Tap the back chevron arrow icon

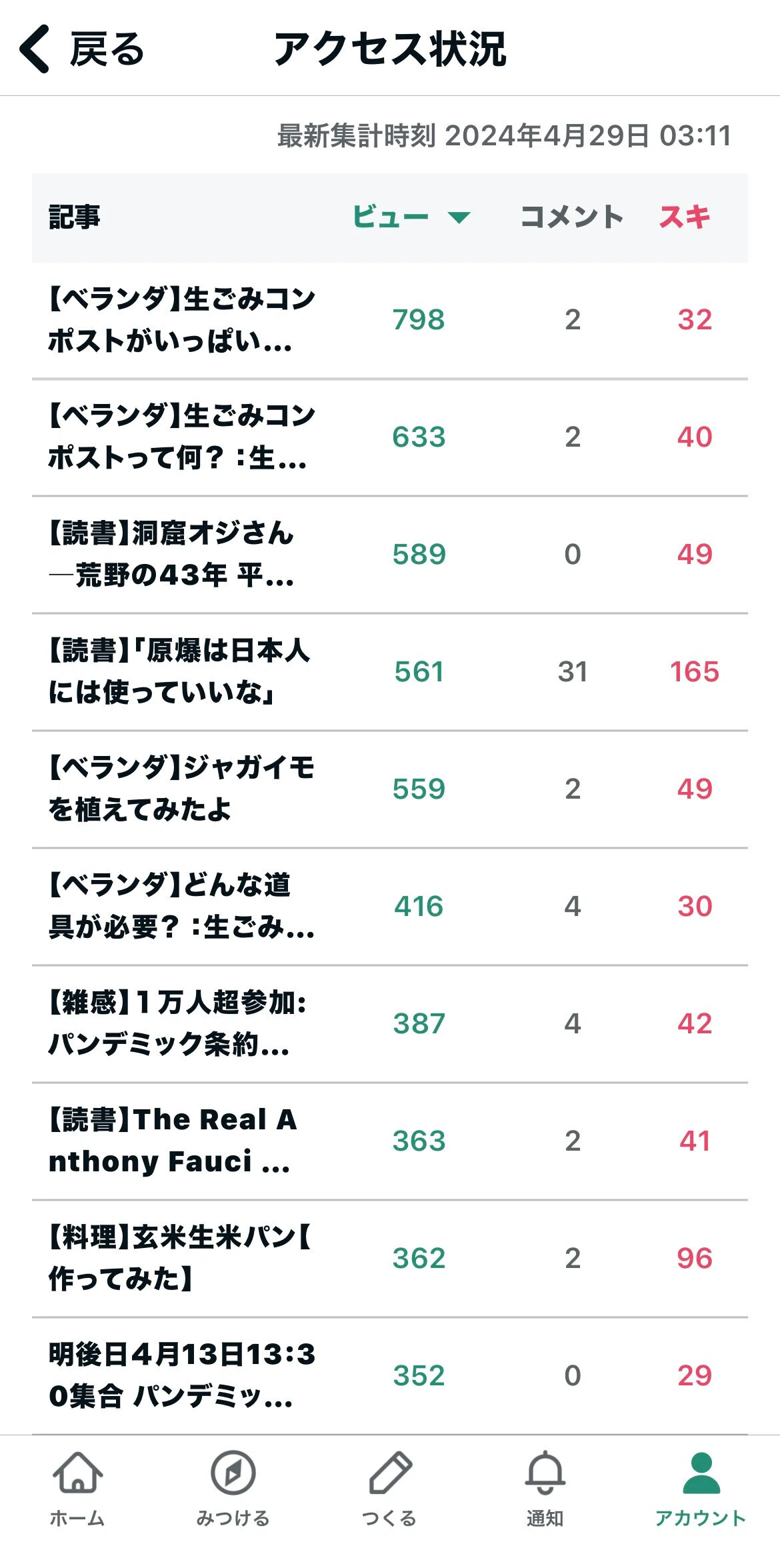35,49
